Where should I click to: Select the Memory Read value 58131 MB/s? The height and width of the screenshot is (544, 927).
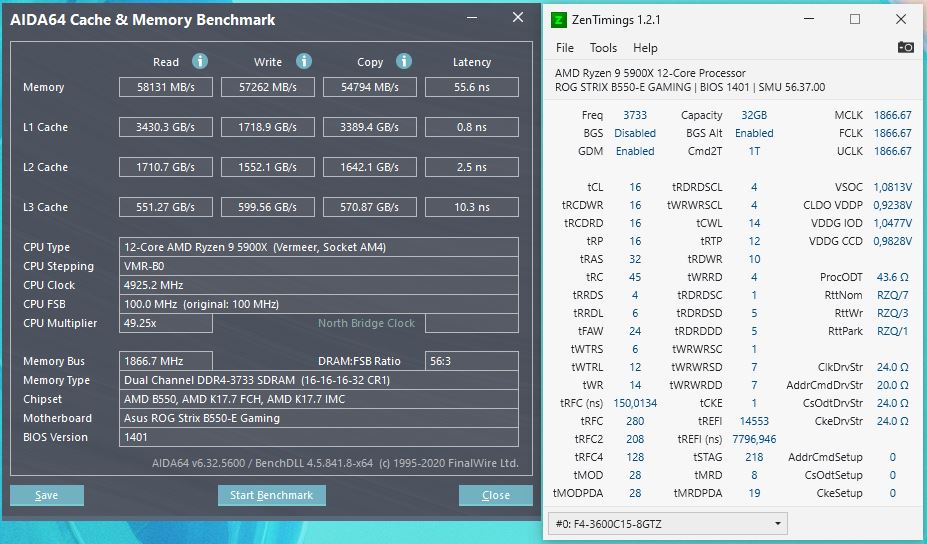tap(166, 87)
